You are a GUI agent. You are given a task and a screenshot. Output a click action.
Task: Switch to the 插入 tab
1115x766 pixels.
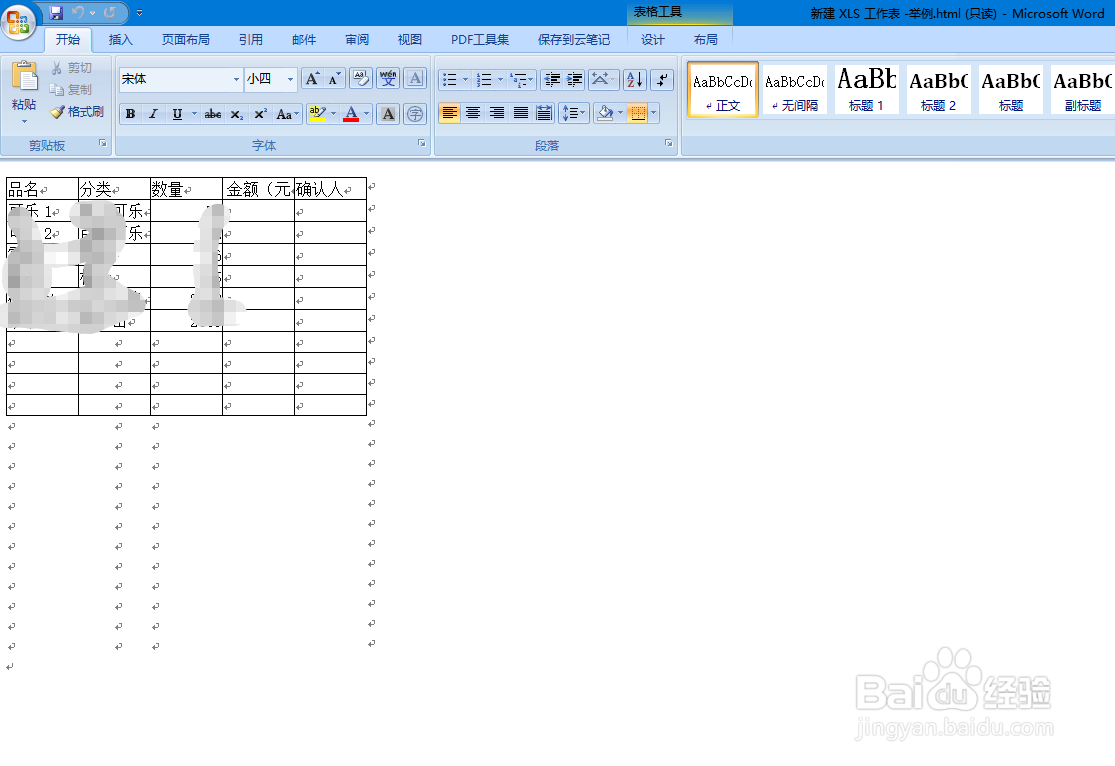pyautogui.click(x=120, y=40)
